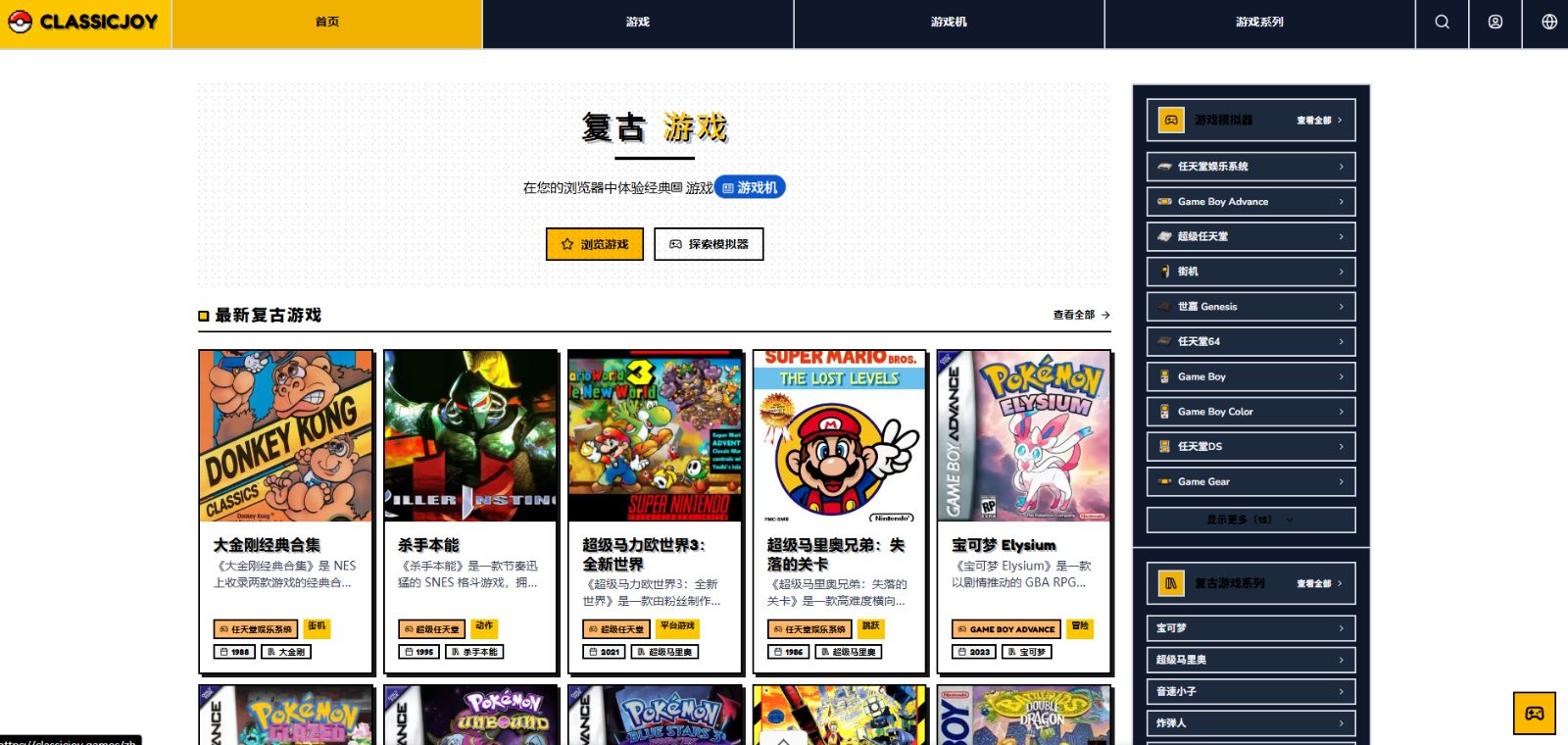Click the floating gamepad button icon
The width and height of the screenshot is (1568, 745).
[1535, 714]
